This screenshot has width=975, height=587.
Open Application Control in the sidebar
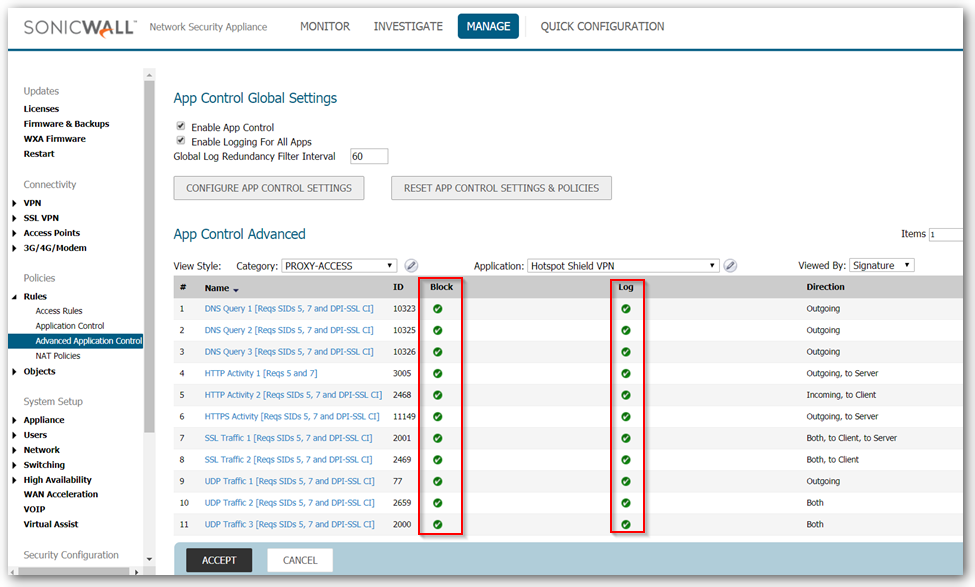pyautogui.click(x=70, y=326)
